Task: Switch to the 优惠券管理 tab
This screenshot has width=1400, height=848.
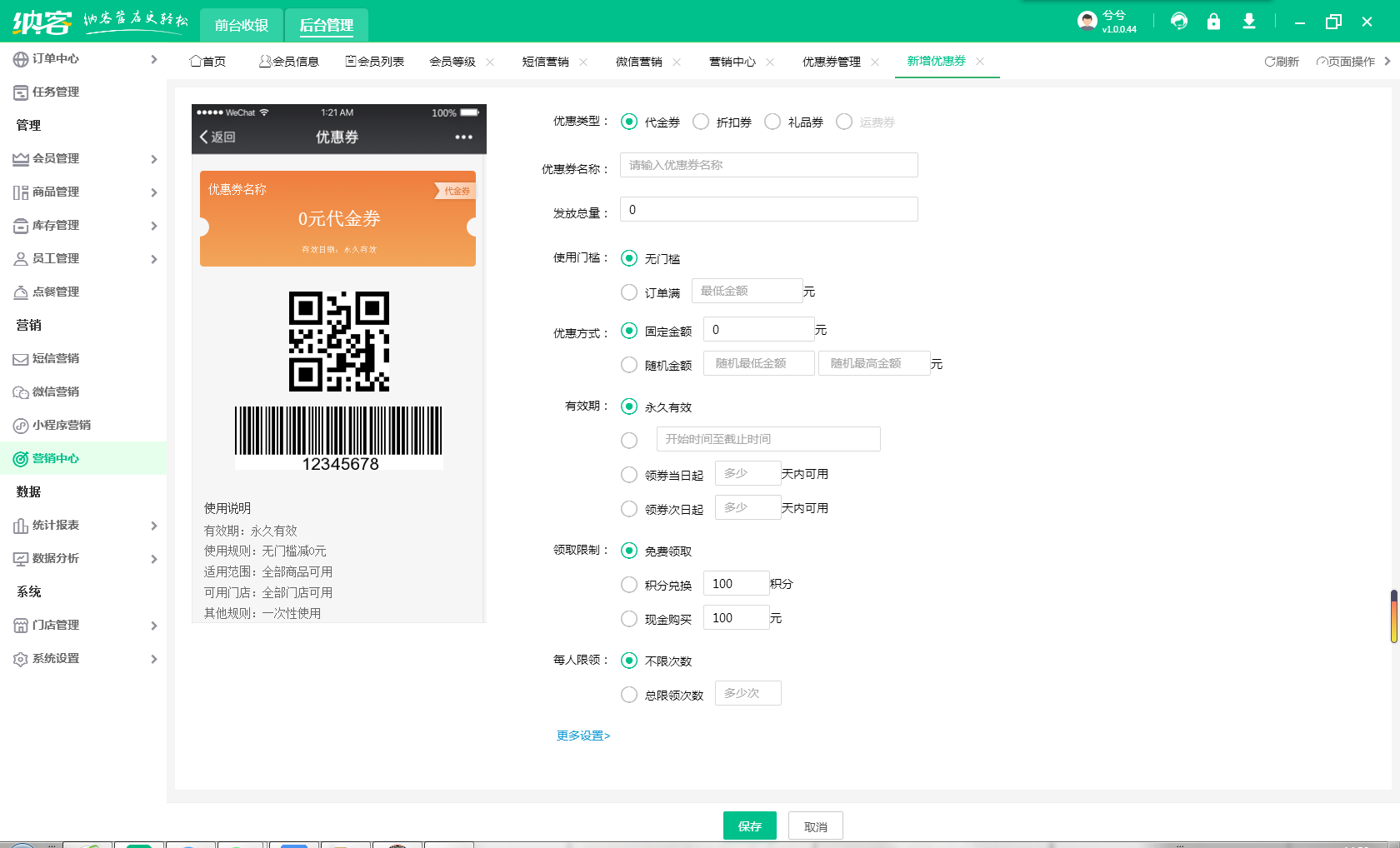Action: tap(832, 62)
